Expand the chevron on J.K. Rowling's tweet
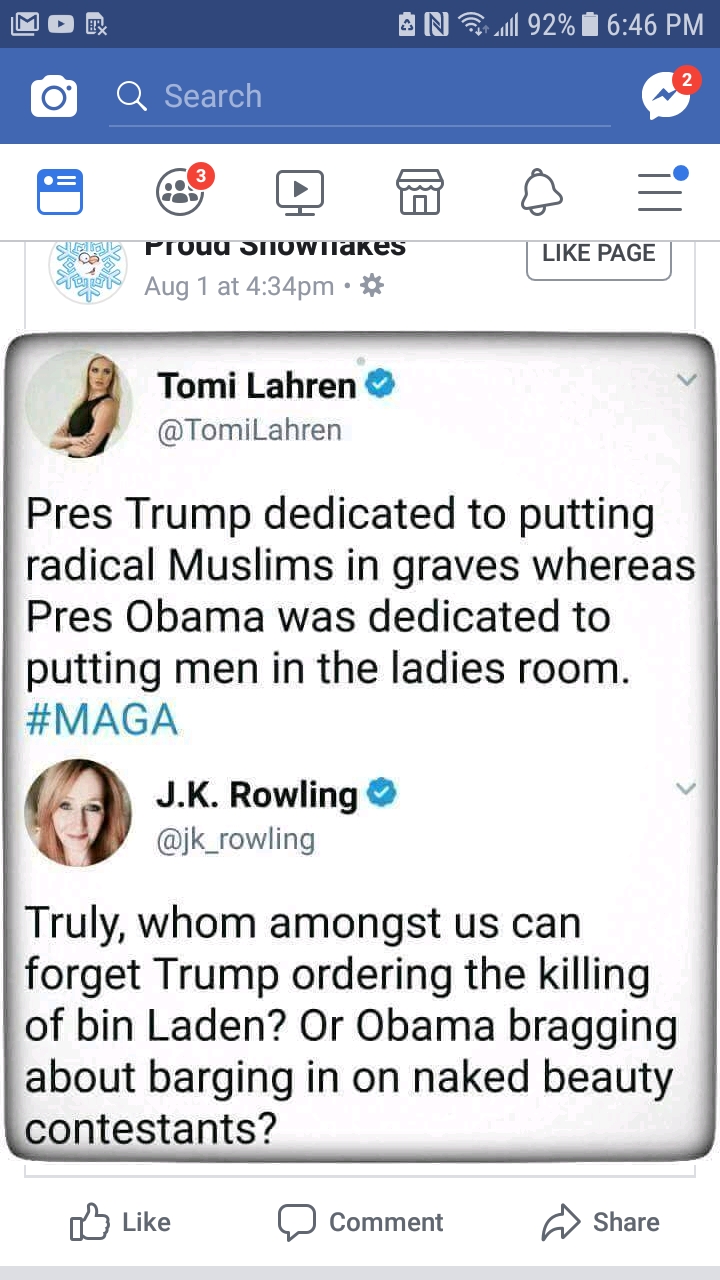The width and height of the screenshot is (720, 1280). [x=686, y=788]
